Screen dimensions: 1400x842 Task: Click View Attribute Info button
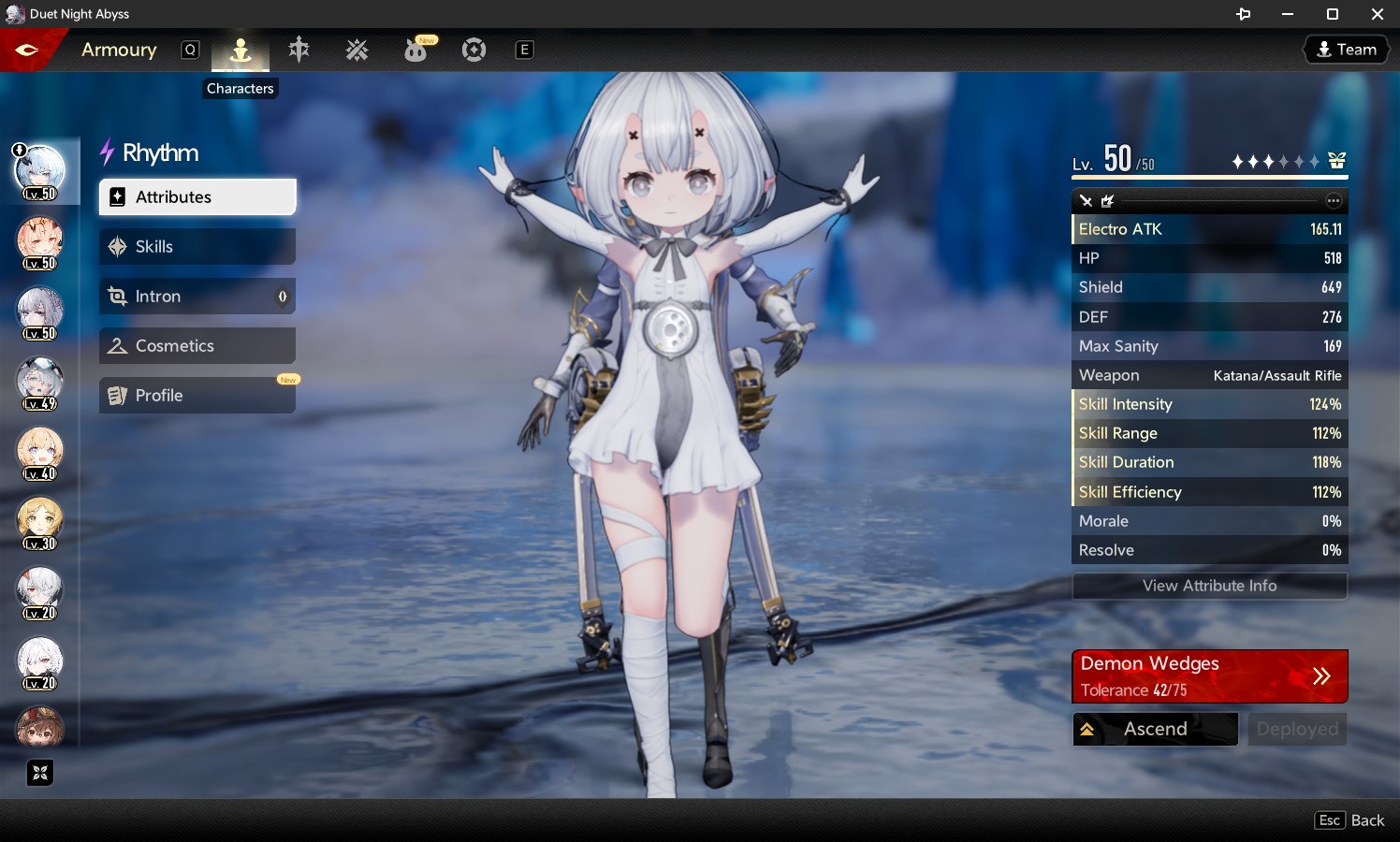pos(1210,586)
